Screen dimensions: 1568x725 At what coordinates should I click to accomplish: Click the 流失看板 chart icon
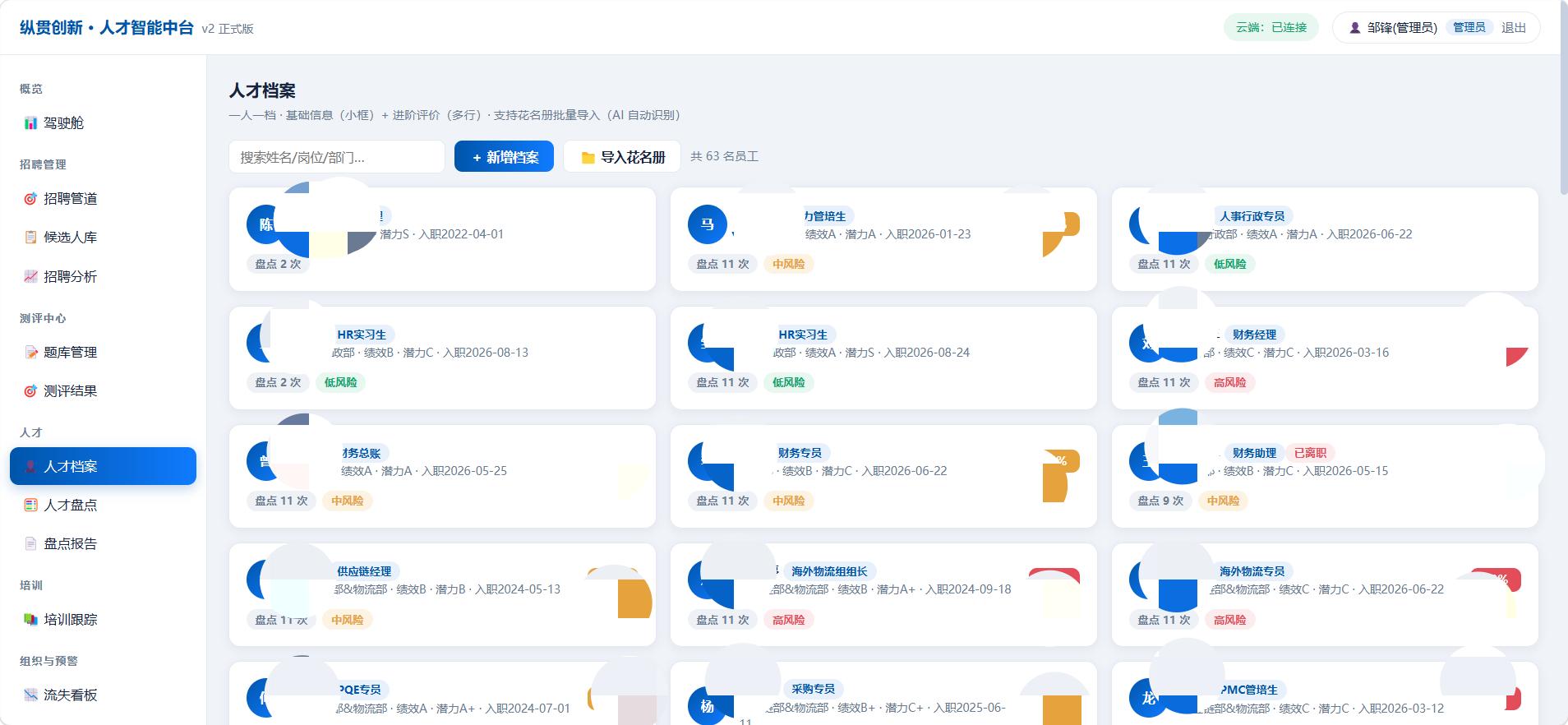point(30,695)
